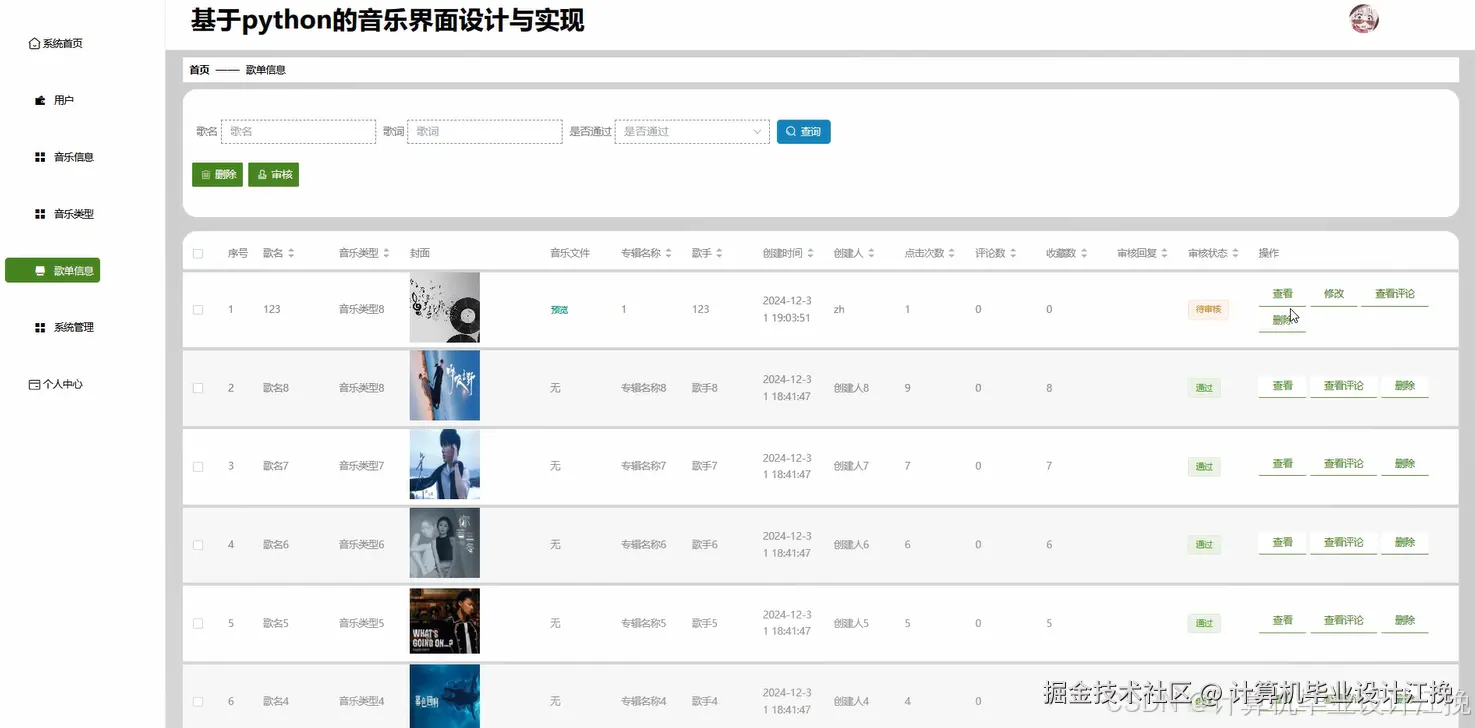The width and height of the screenshot is (1475, 728).
Task: Open cover thumbnail for 歌名6
Action: [444, 543]
